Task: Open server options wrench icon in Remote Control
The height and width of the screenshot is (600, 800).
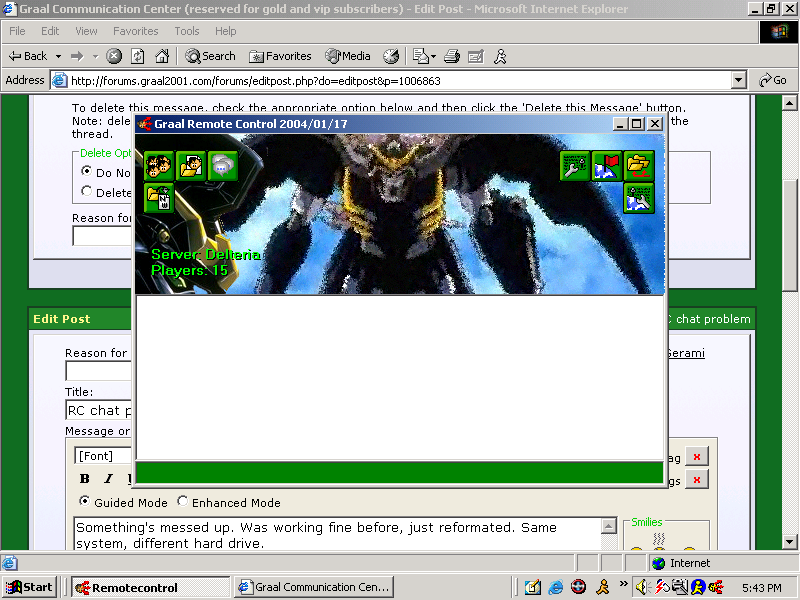Action: pyautogui.click(x=575, y=166)
